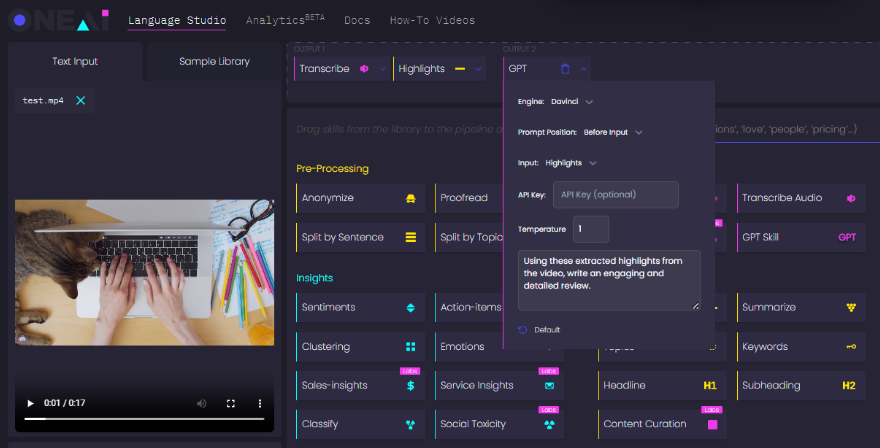This screenshot has width=880, height=448.
Task: Open the Engine Davinci dropdown
Action: pos(572,102)
